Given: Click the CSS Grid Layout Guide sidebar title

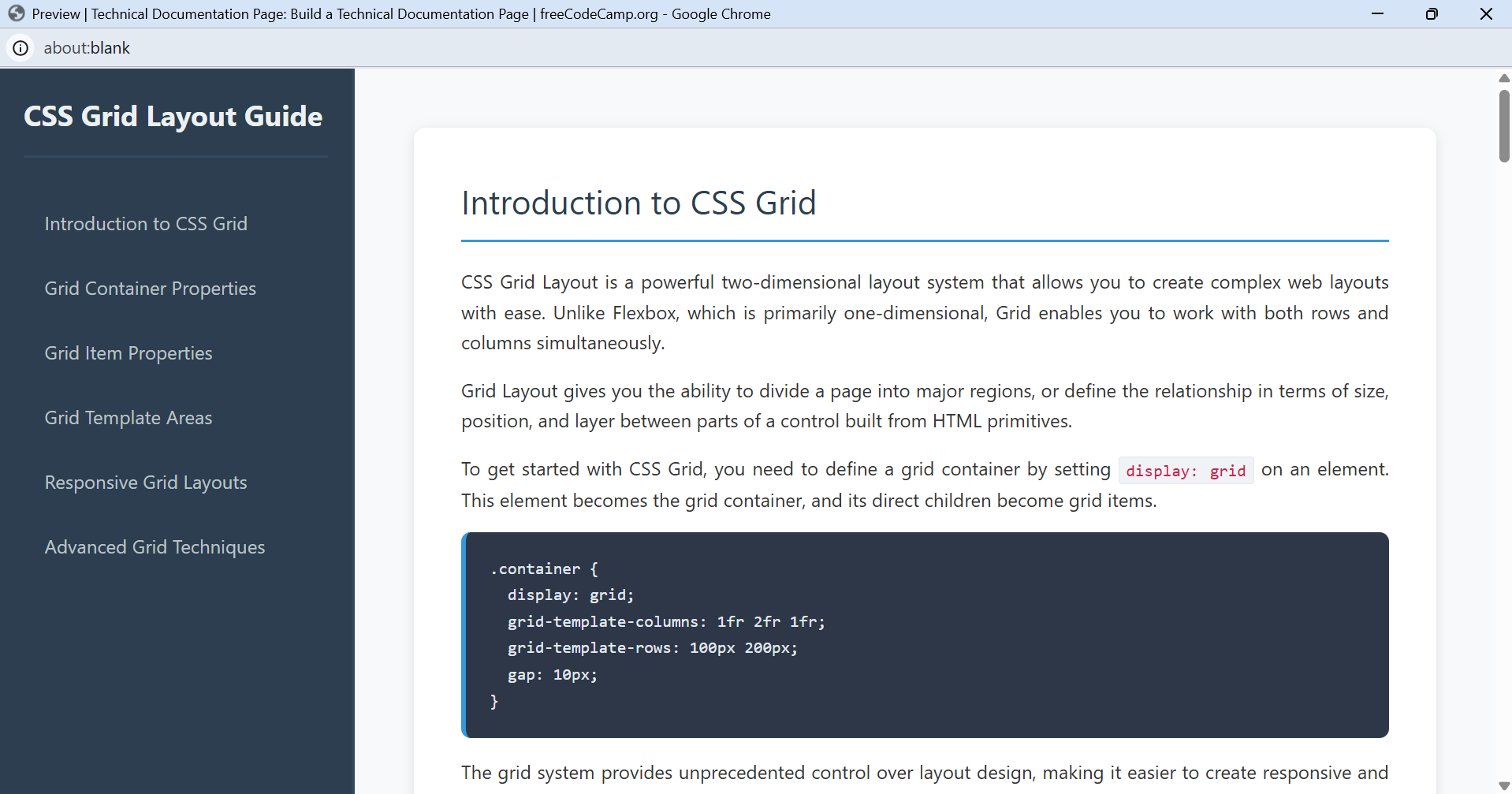Looking at the screenshot, I should pos(173,117).
